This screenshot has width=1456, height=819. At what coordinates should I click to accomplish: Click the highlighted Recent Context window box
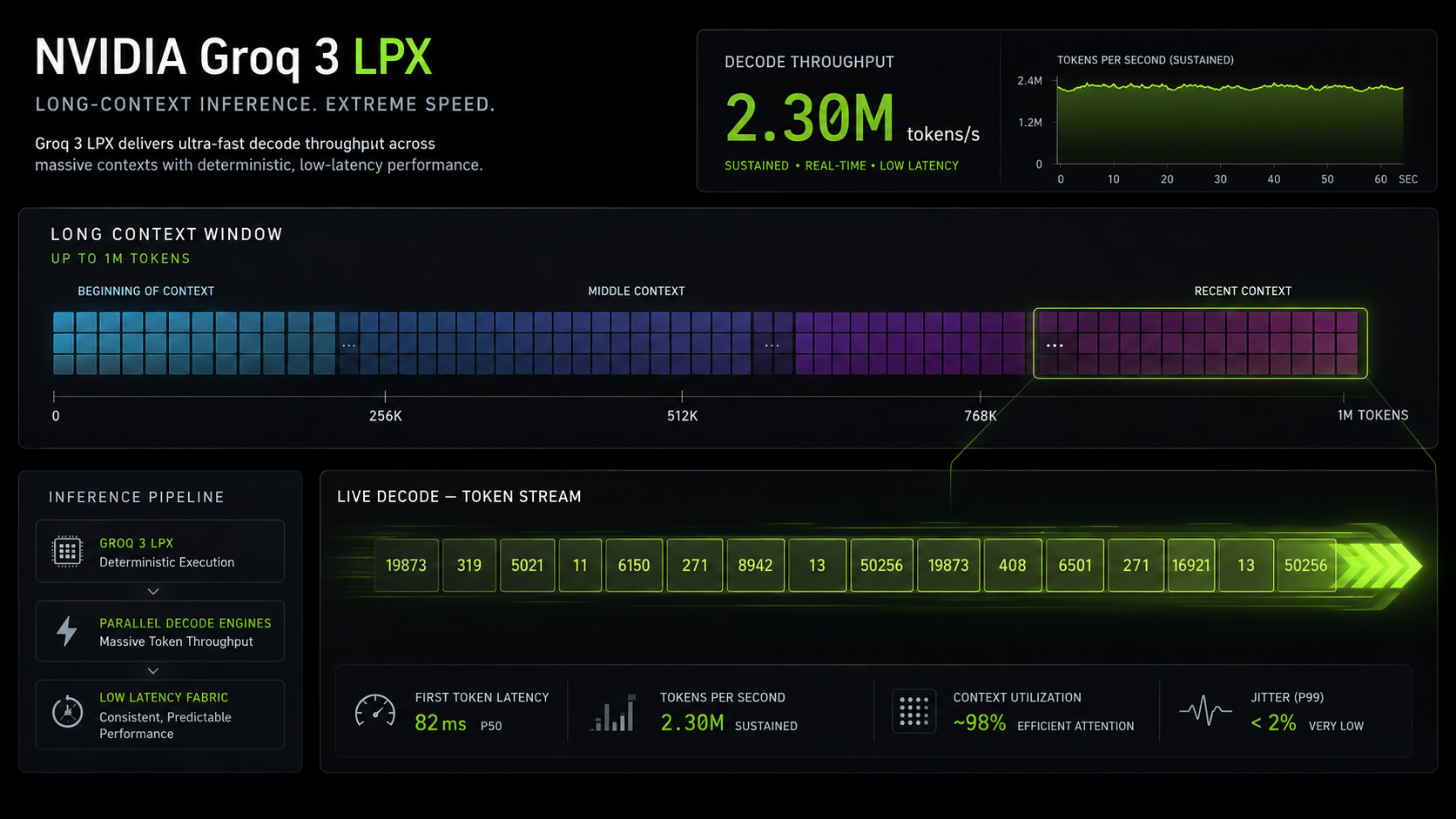[x=1200, y=343]
